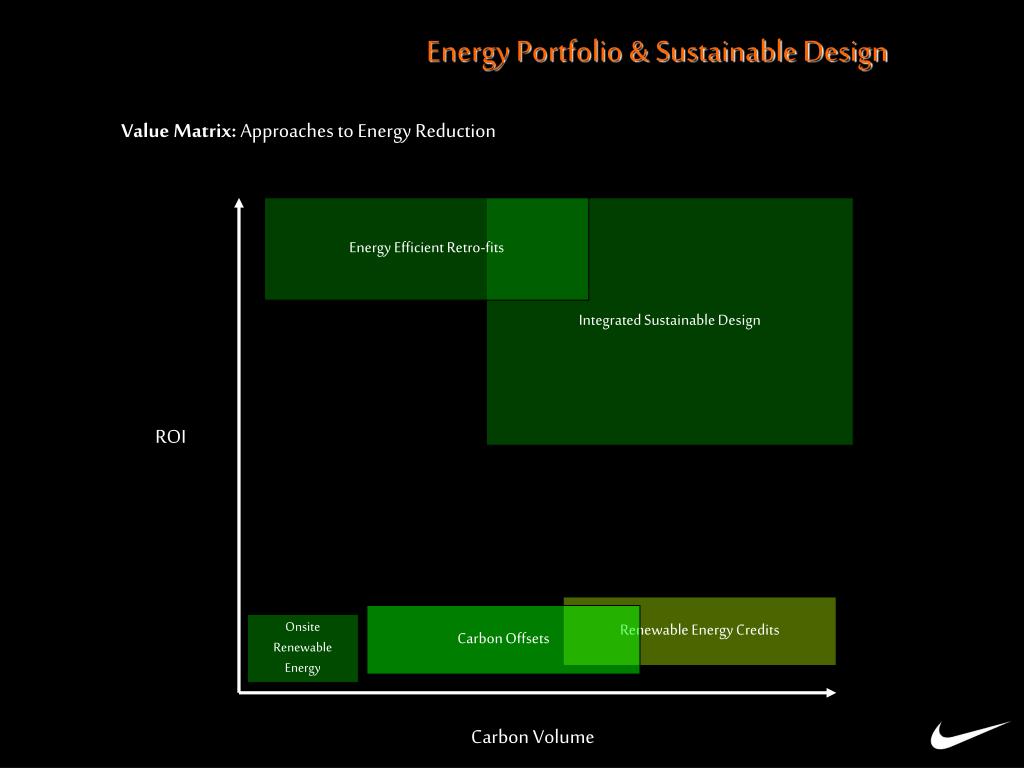Click the bright green overlap of Offsets and Credits
The image size is (1024, 768).
(601, 635)
